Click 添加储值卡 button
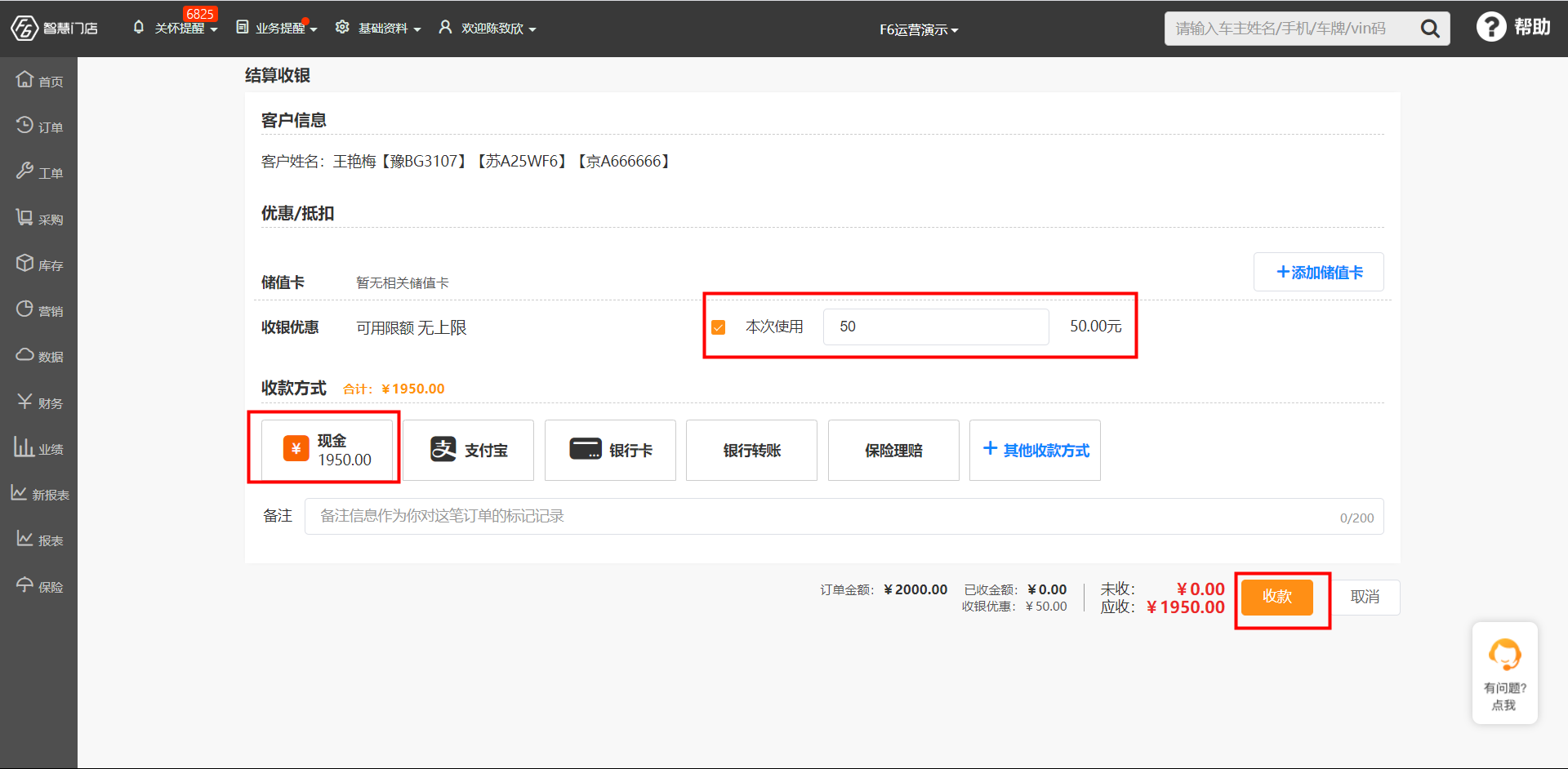This screenshot has width=1568, height=769. point(1318,272)
